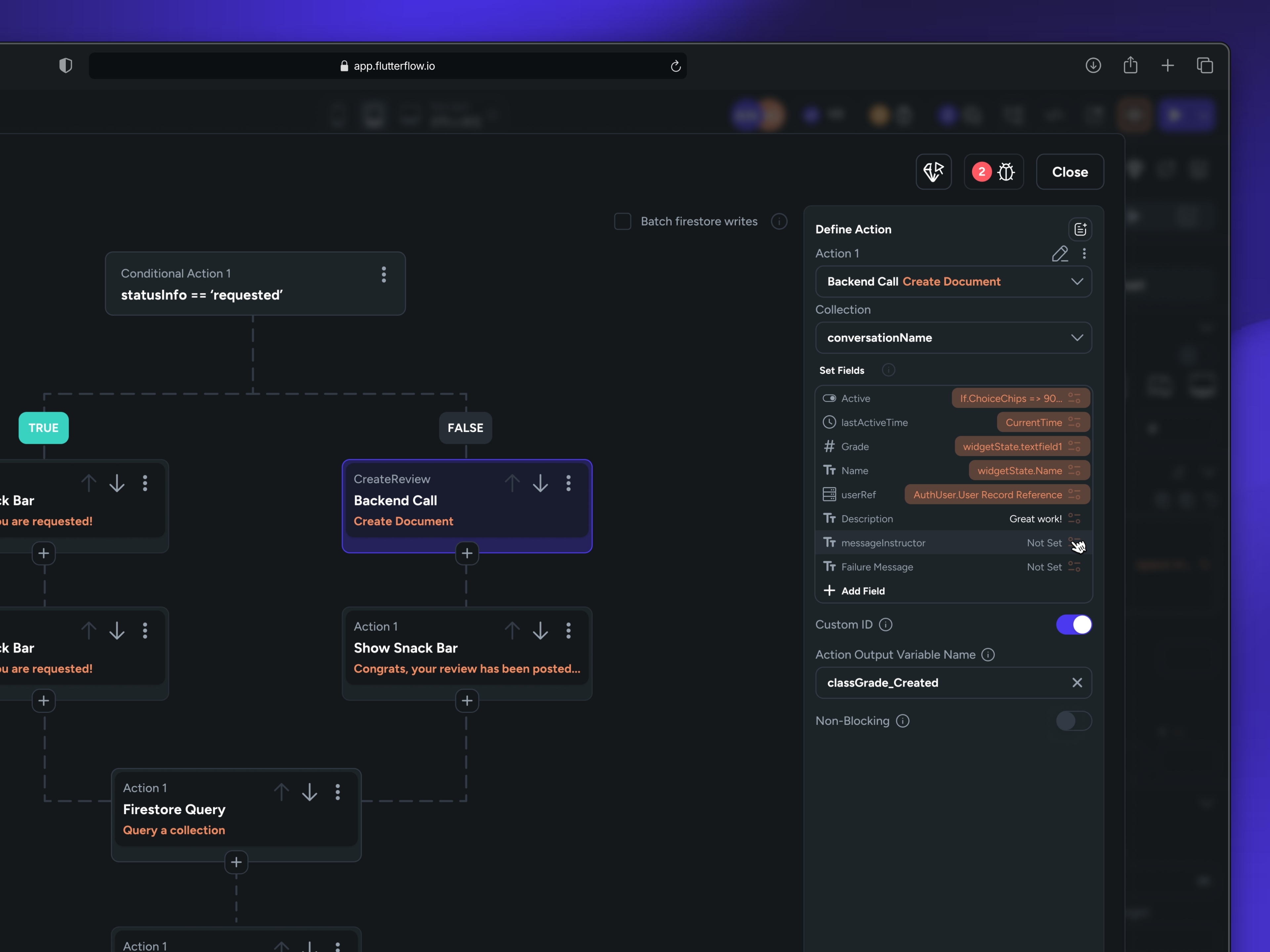Open Conditional Action 1 three-dot menu

point(384,274)
